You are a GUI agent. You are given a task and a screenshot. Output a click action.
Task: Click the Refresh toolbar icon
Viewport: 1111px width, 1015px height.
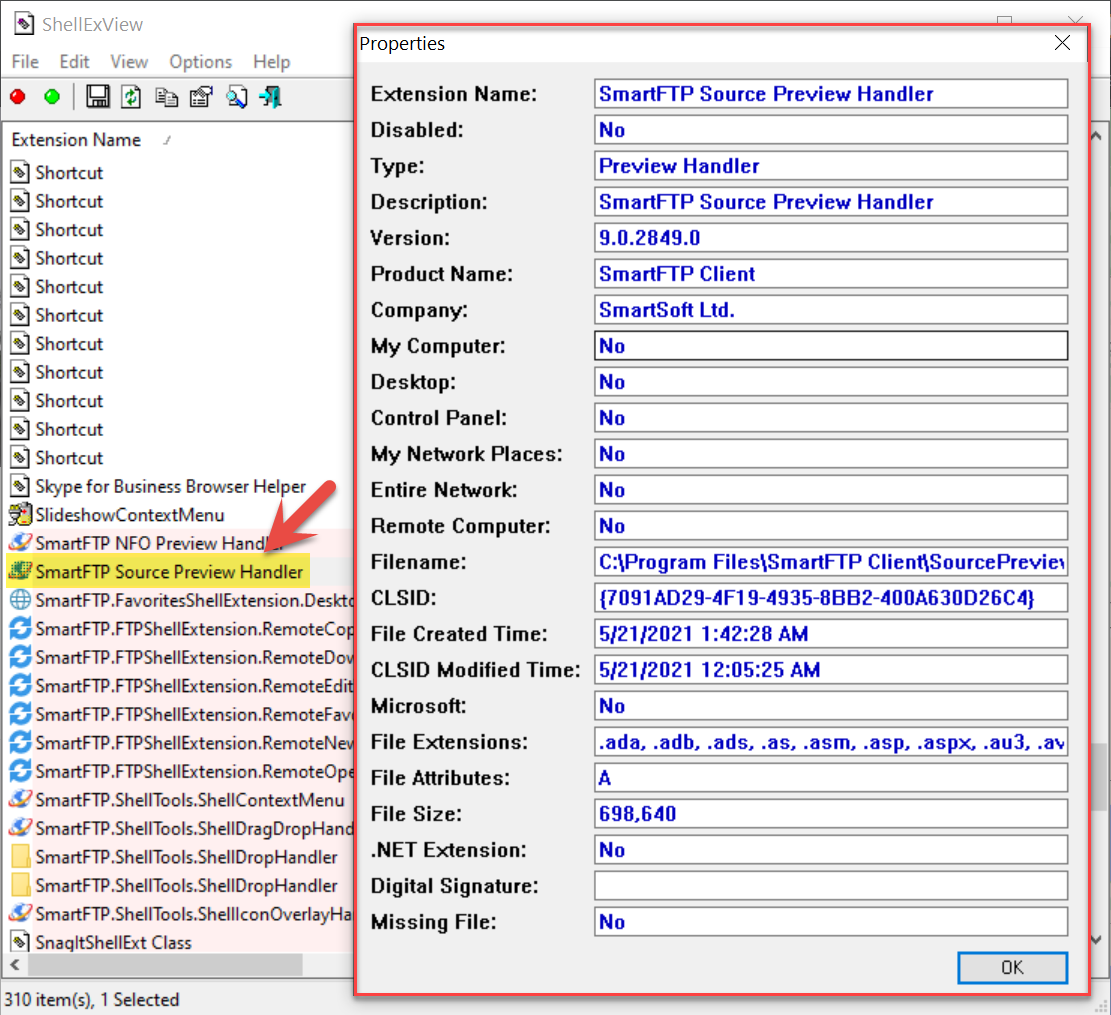(131, 97)
